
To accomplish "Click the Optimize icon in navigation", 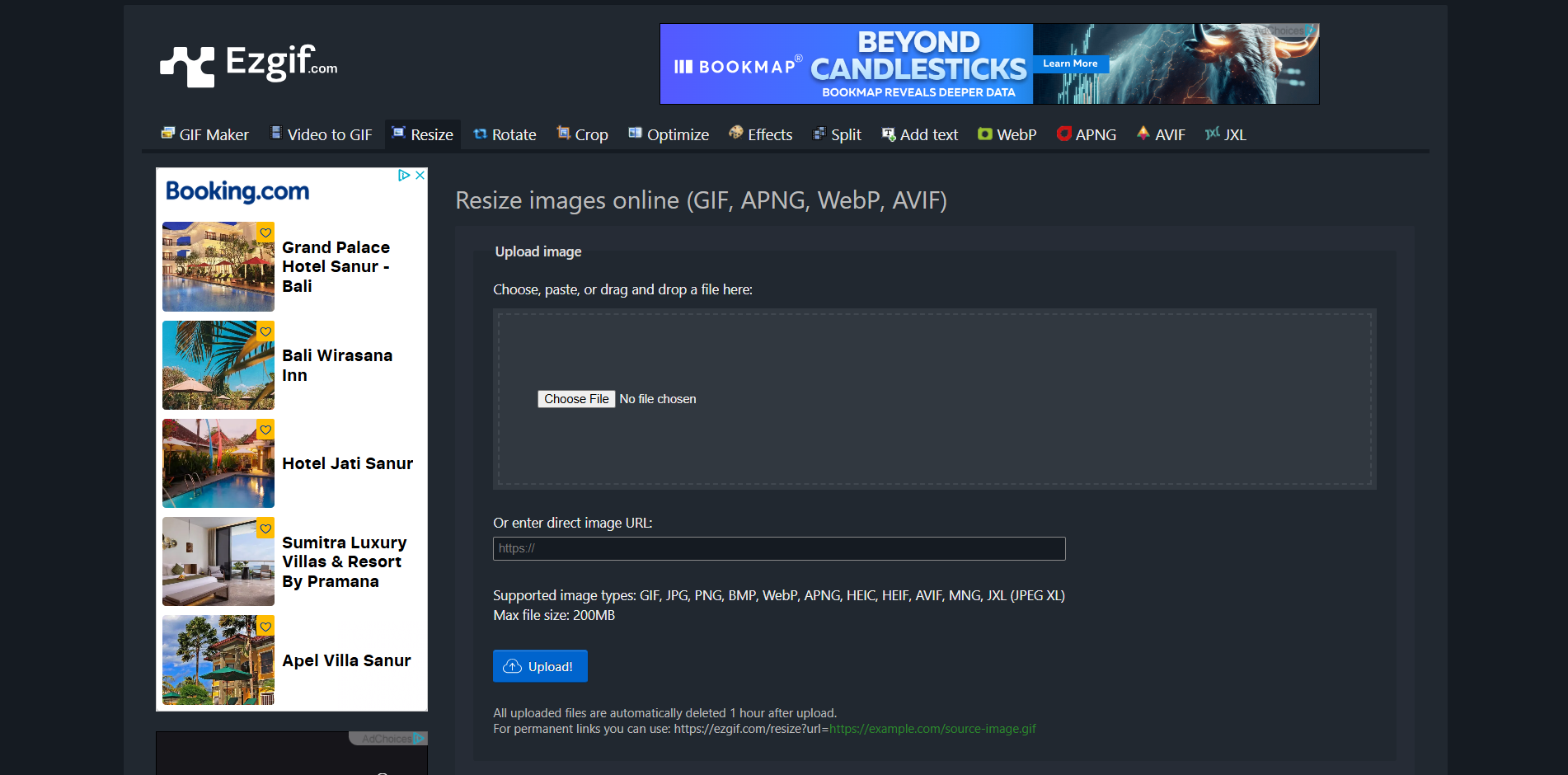I will [x=635, y=133].
